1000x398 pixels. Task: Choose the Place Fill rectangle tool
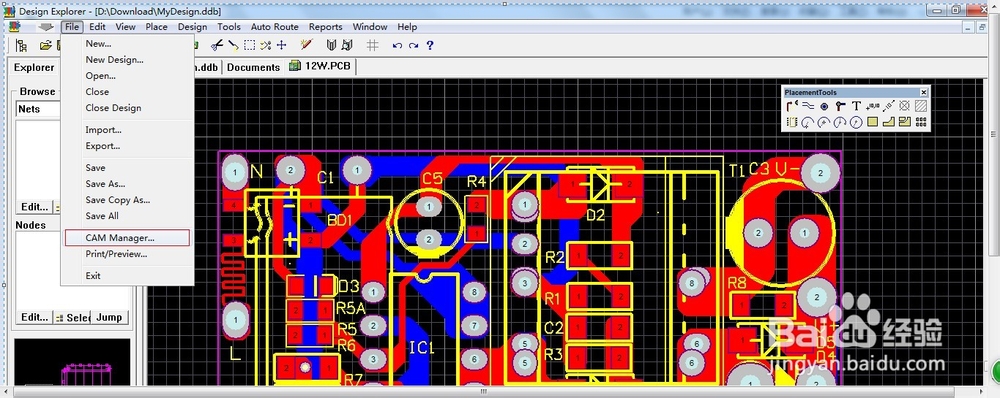click(x=872, y=122)
